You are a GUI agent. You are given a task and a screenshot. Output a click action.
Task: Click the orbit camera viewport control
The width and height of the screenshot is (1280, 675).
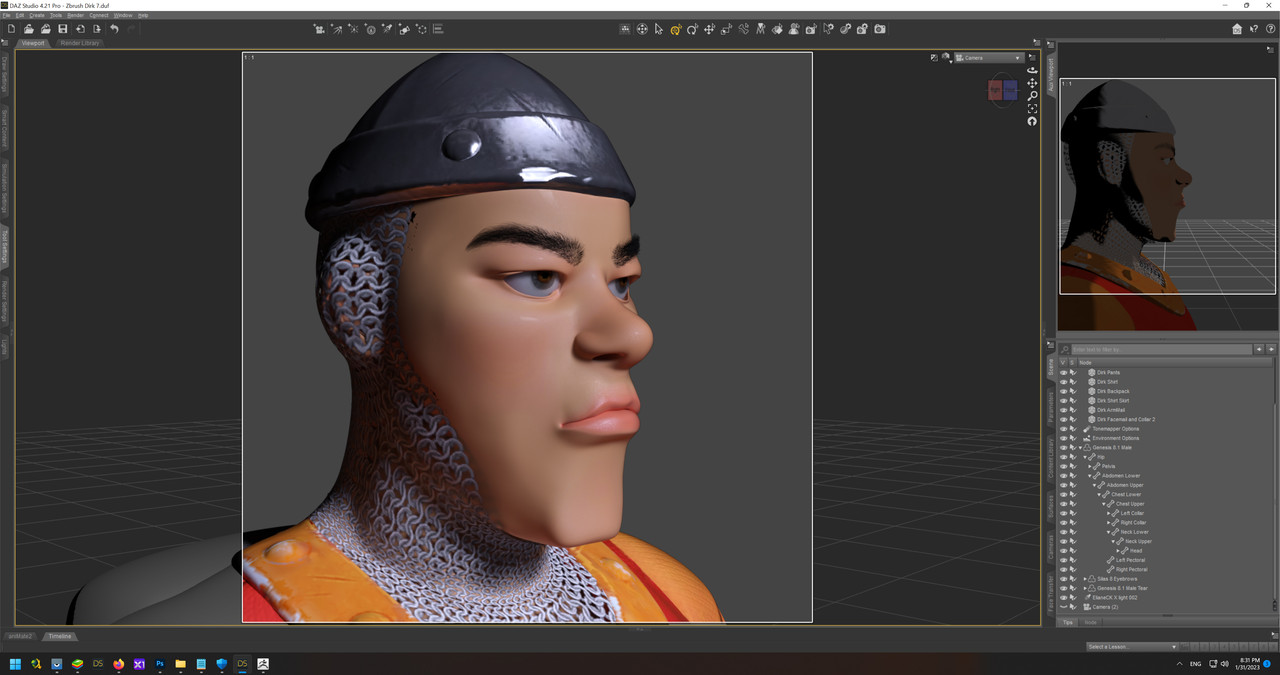[x=1032, y=70]
